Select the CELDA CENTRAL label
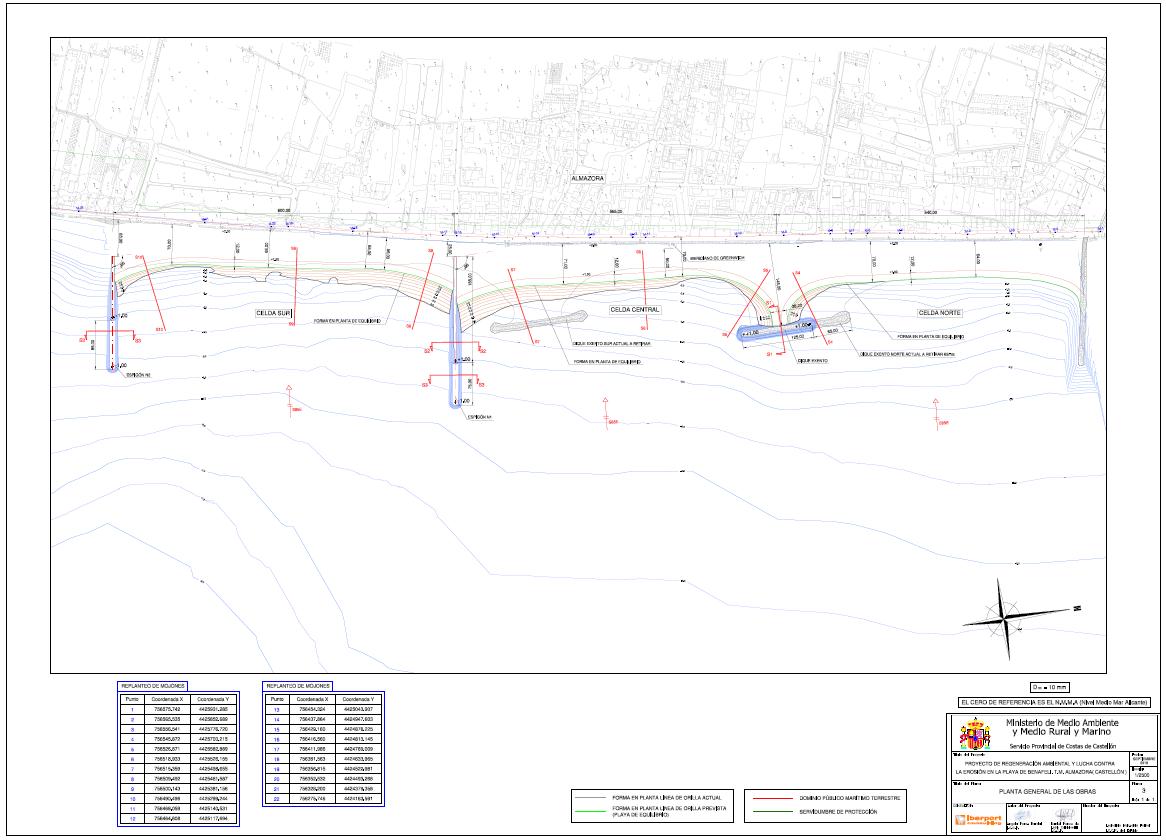The image size is (1166, 840). 634,310
